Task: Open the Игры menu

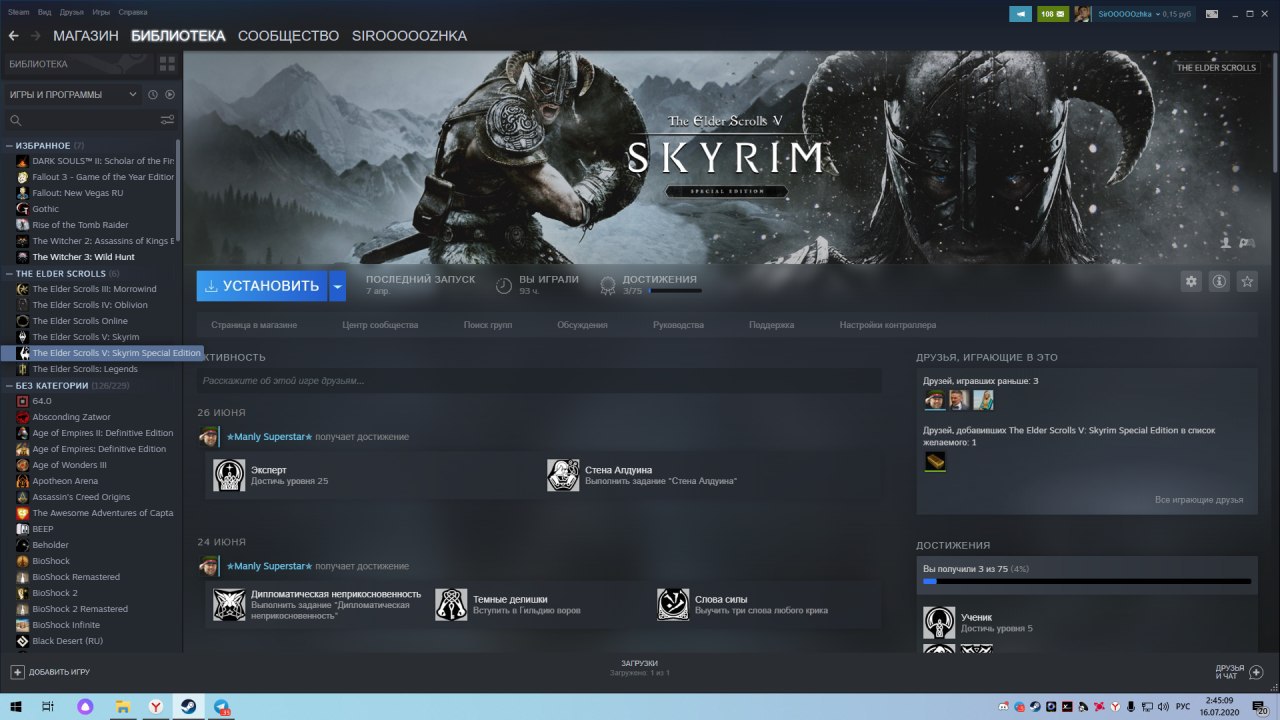Action: click(101, 13)
